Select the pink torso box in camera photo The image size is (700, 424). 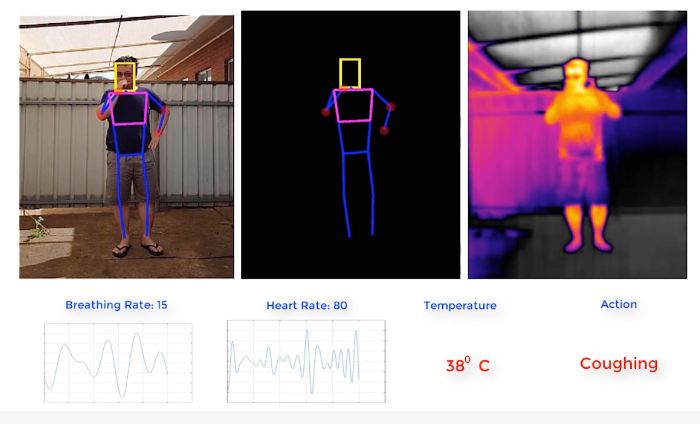tap(128, 108)
